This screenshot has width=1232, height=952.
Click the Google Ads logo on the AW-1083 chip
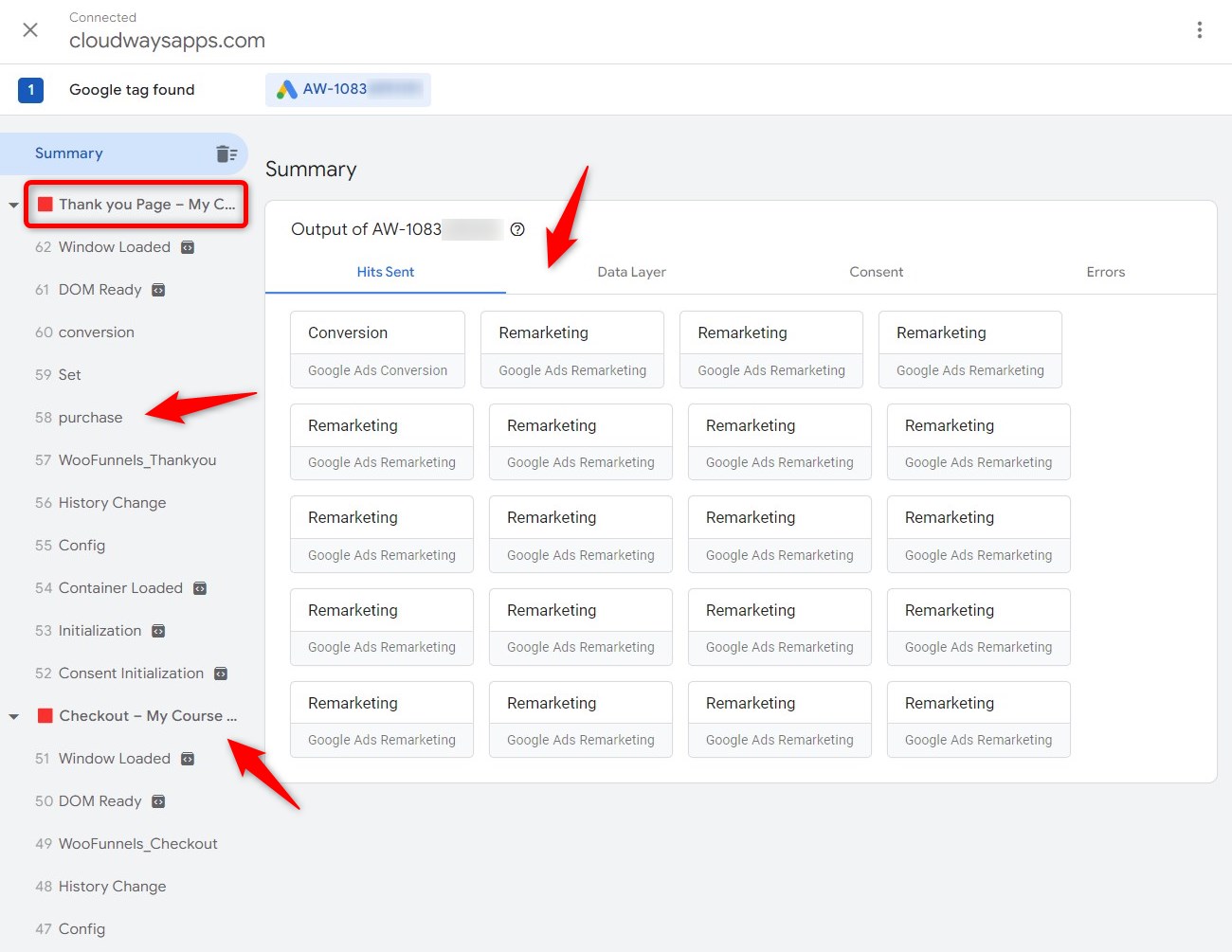[285, 89]
